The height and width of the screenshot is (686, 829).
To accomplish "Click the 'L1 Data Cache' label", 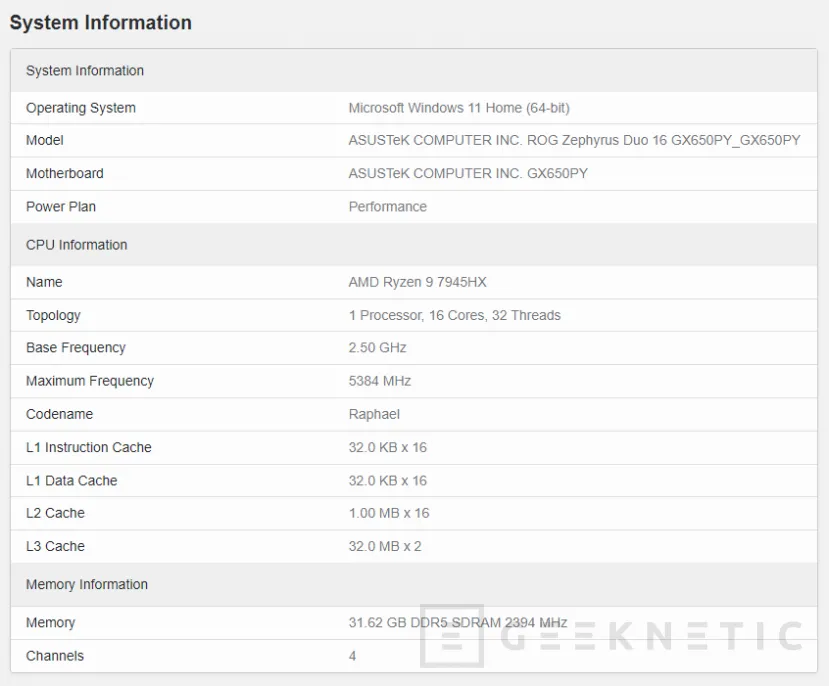I will 71,481.
